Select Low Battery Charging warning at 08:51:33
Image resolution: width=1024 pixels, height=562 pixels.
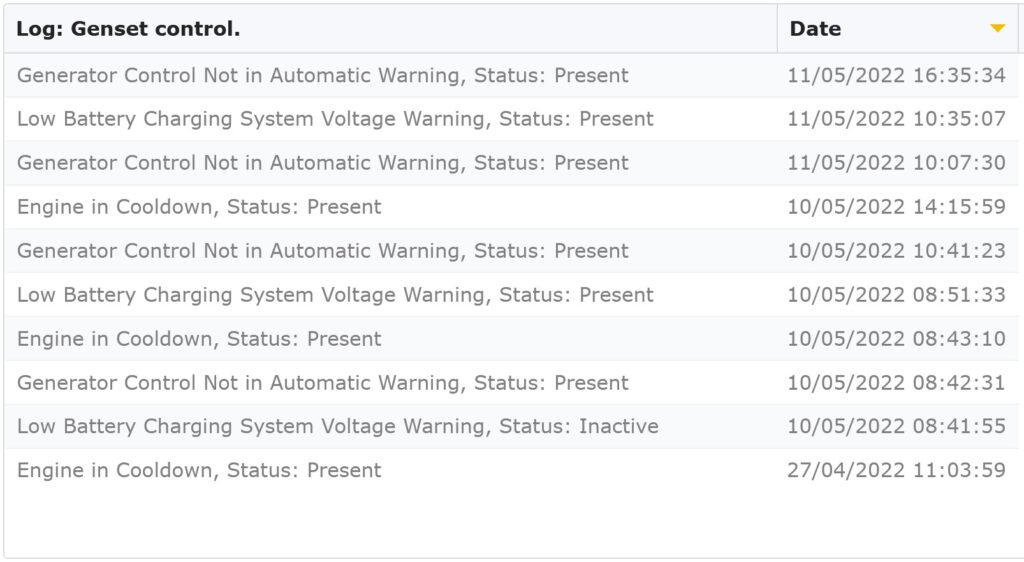pyautogui.click(x=511, y=294)
